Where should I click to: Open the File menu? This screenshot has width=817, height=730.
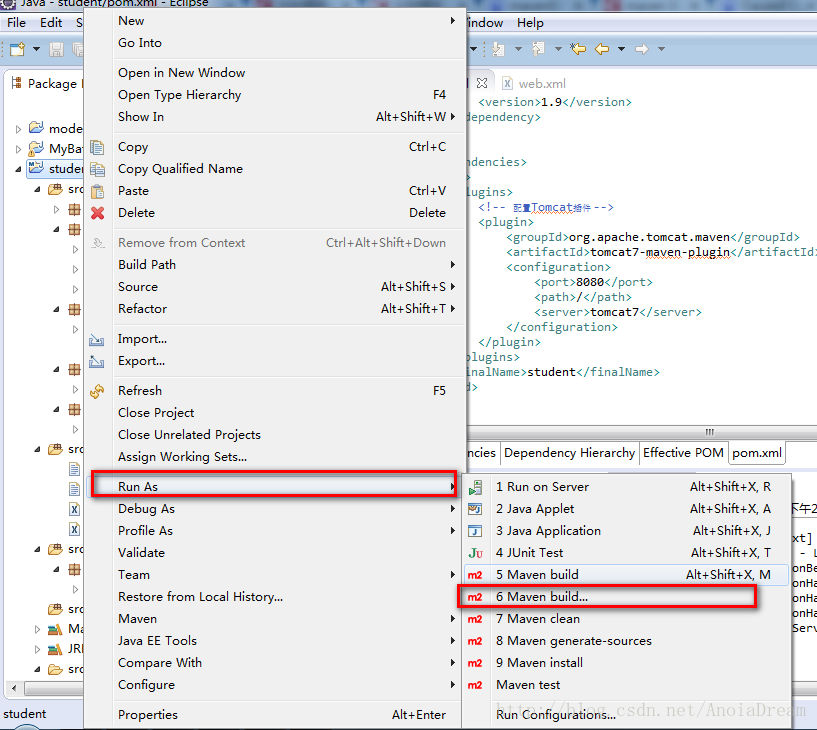[16, 23]
